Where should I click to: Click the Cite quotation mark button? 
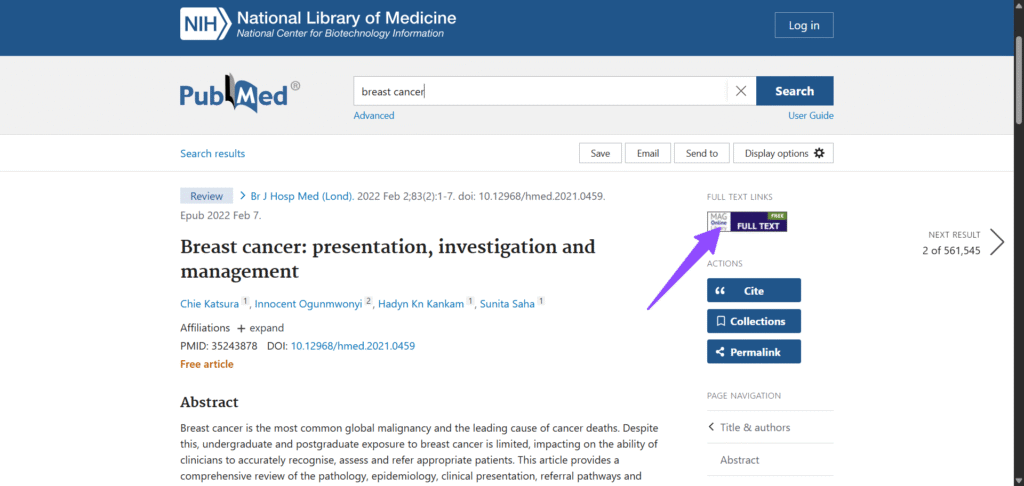pyautogui.click(x=753, y=291)
